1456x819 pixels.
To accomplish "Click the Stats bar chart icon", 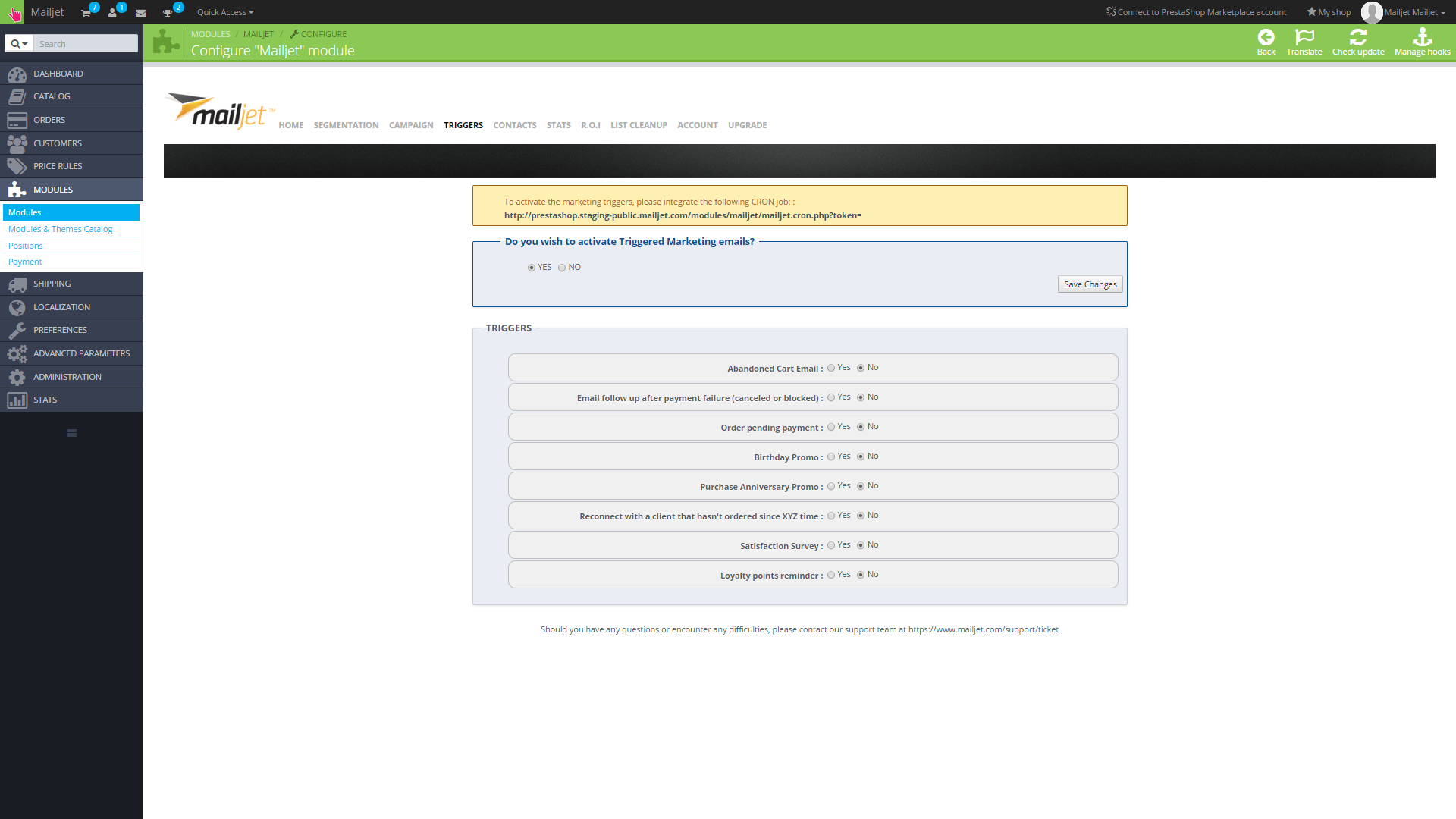I will coord(17,400).
